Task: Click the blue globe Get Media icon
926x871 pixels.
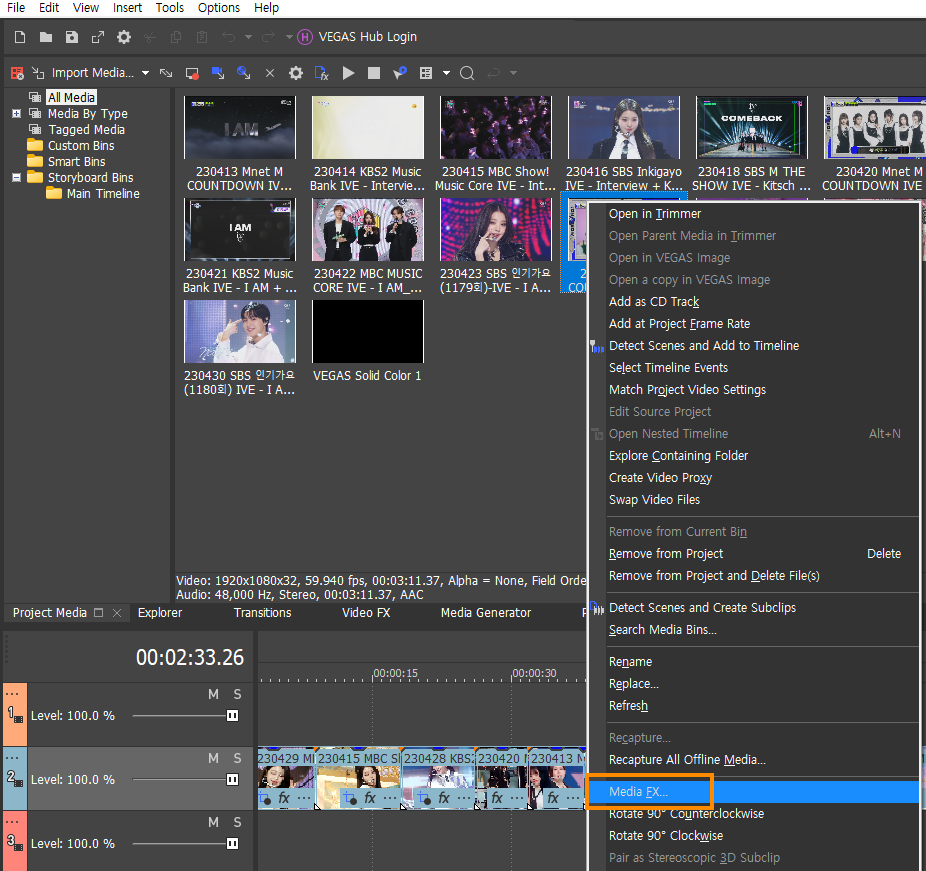Action: (243, 73)
